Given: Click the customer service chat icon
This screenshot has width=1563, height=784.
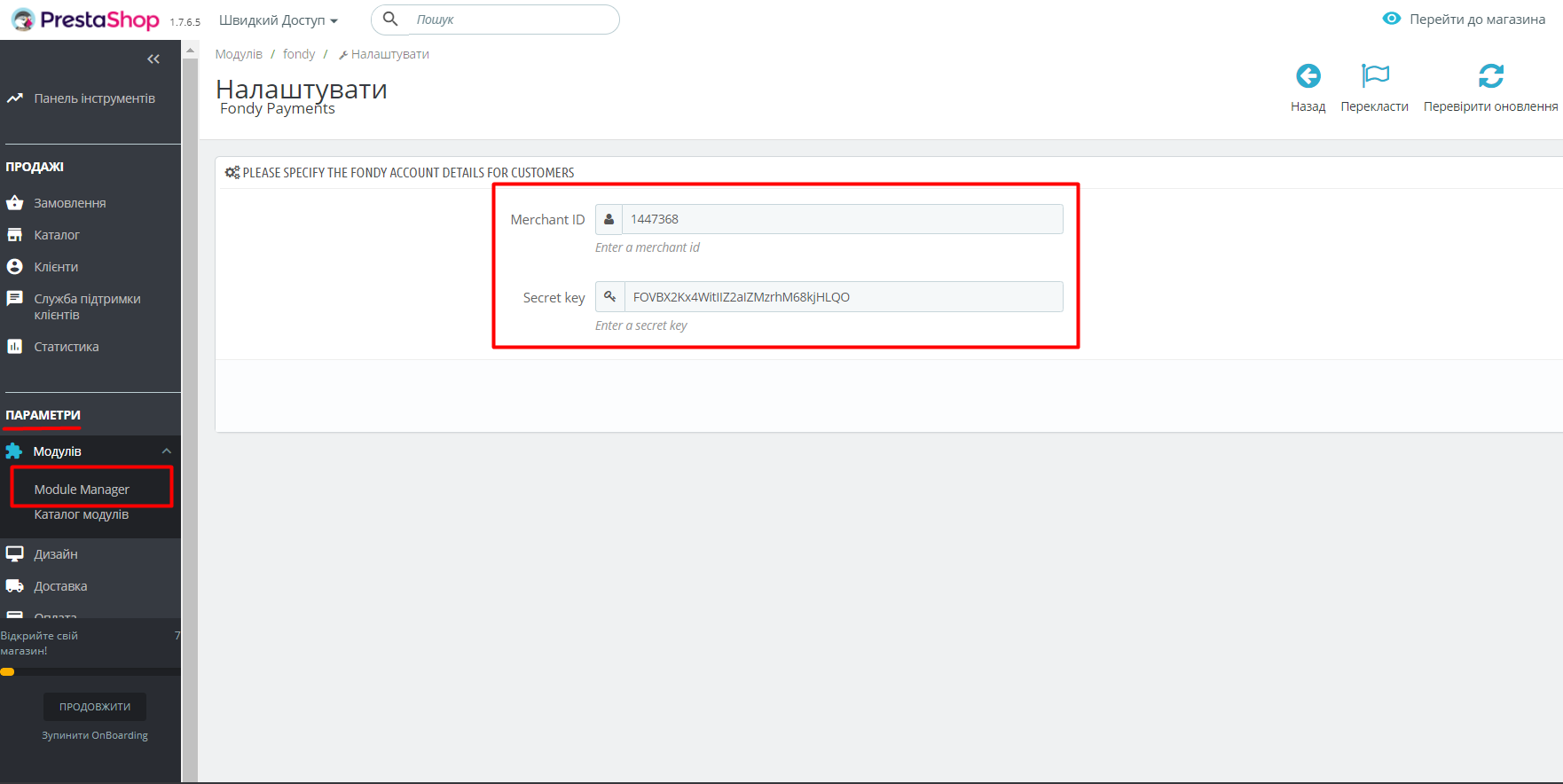Looking at the screenshot, I should tap(14, 299).
